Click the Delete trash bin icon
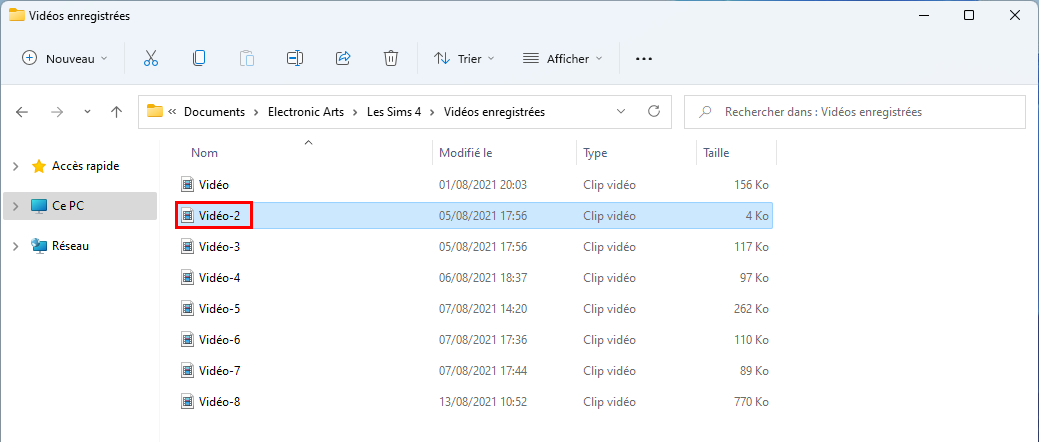 [x=391, y=58]
